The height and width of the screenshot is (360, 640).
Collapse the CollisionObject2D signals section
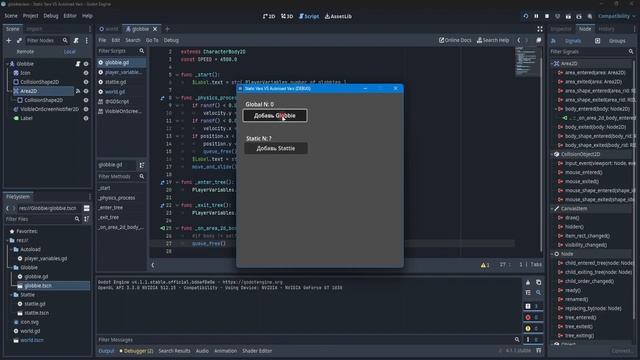coord(552,154)
